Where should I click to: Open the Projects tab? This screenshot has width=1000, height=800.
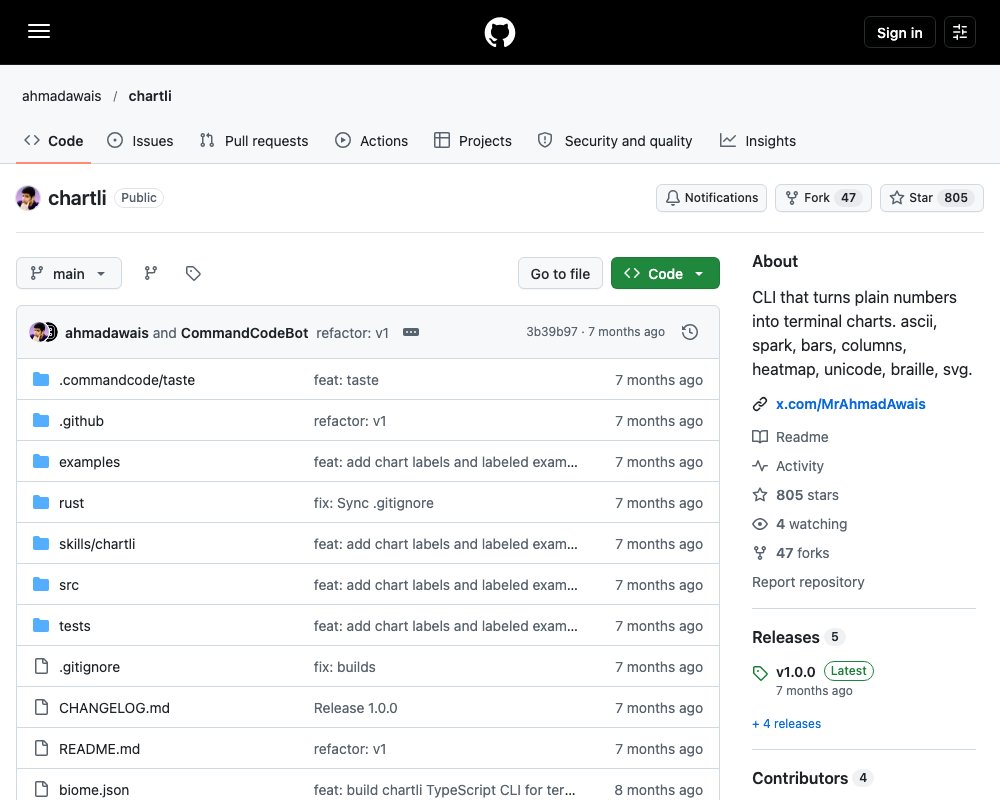coord(473,141)
